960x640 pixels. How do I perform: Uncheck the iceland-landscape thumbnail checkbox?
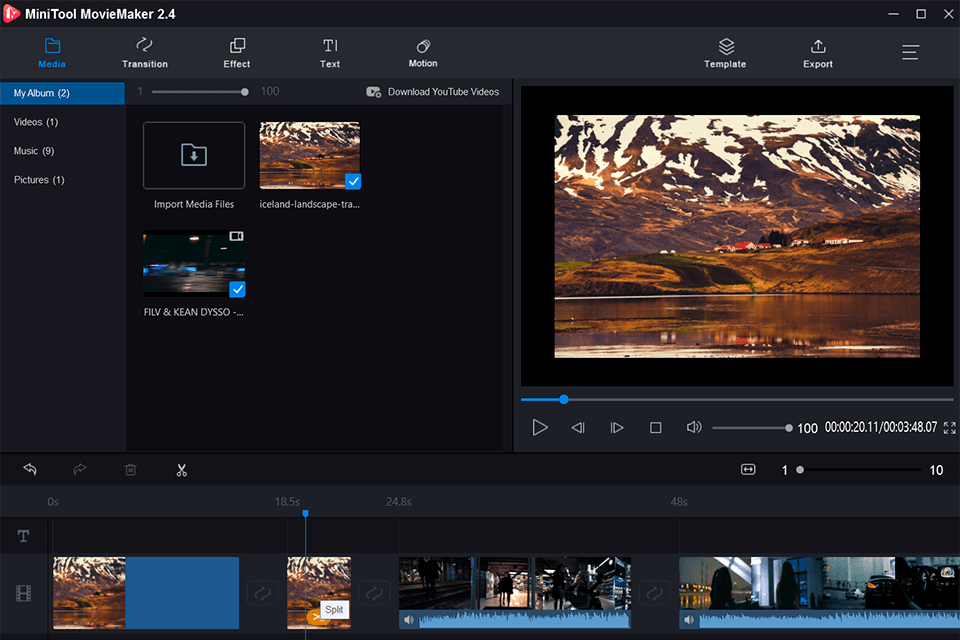(x=353, y=181)
